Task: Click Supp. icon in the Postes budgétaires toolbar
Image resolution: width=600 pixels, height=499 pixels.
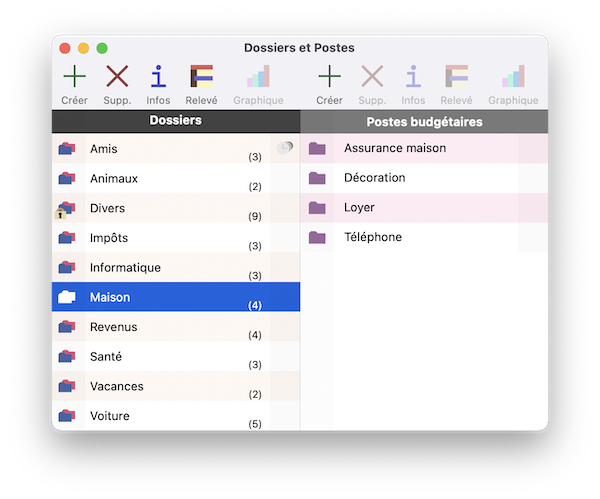Action: click(372, 76)
